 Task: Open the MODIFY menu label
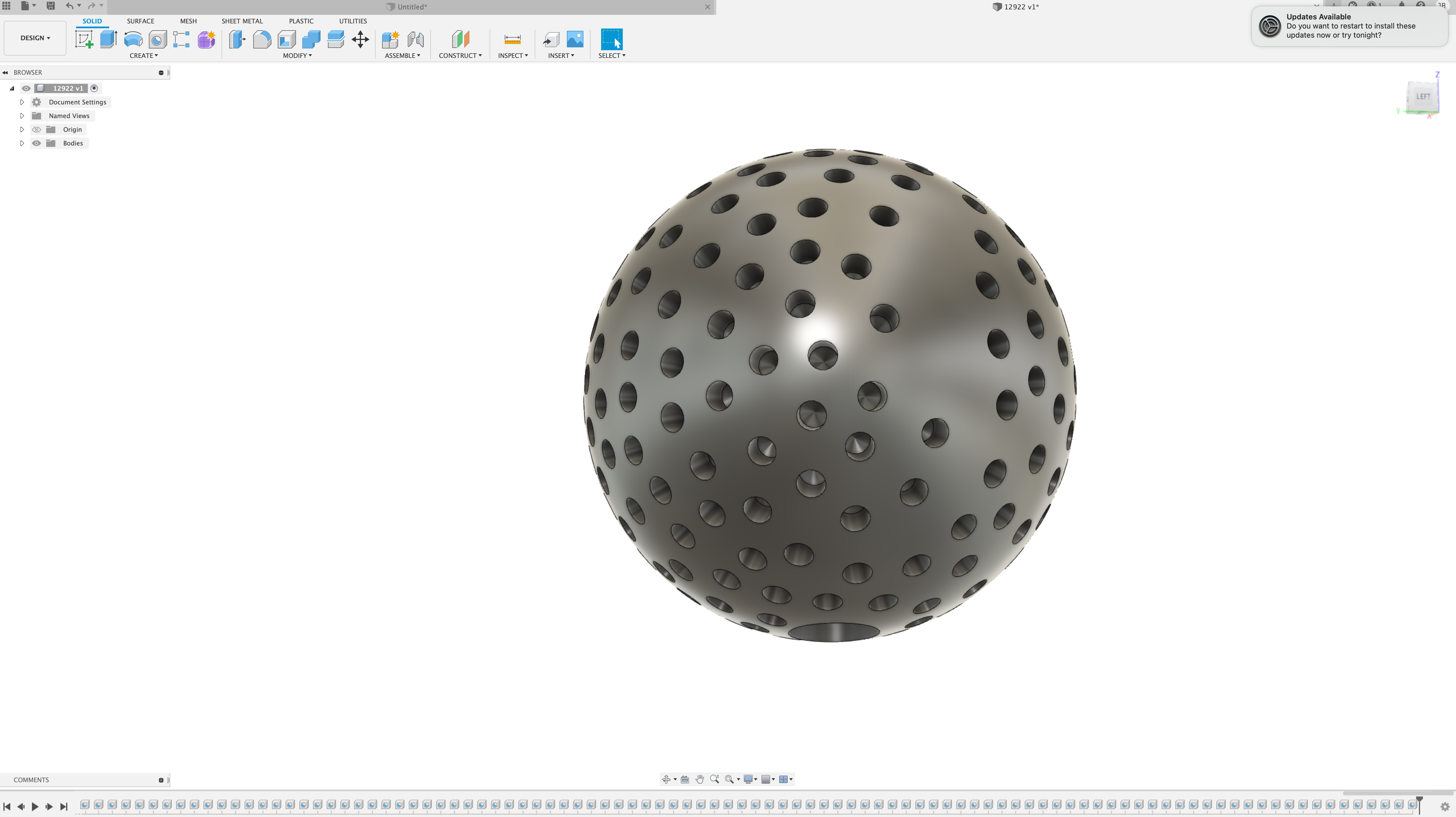[x=297, y=55]
